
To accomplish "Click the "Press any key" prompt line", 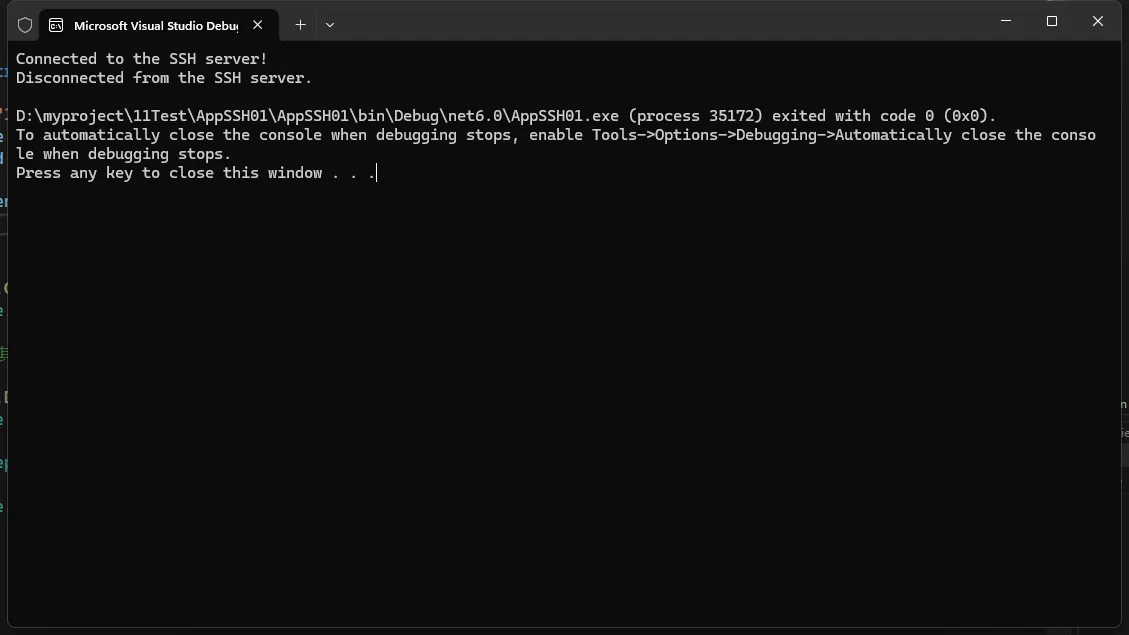I will click(x=195, y=173).
